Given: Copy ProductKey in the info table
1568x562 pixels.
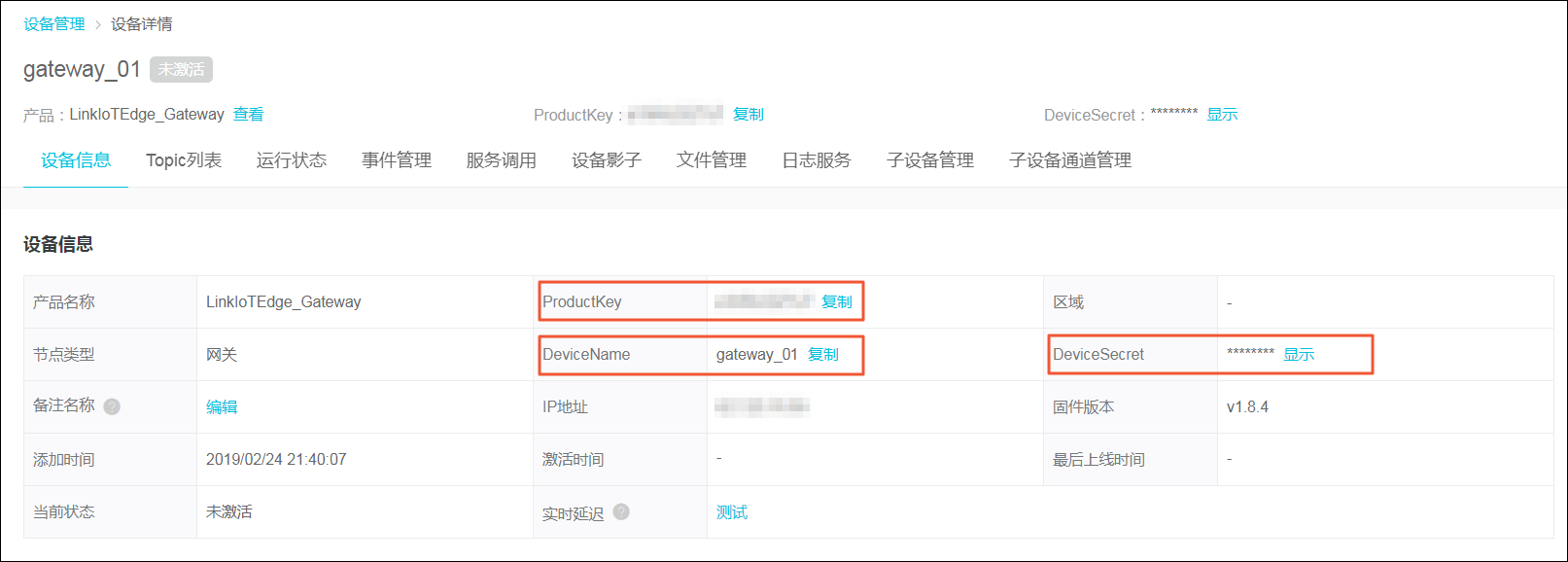Looking at the screenshot, I should (837, 301).
